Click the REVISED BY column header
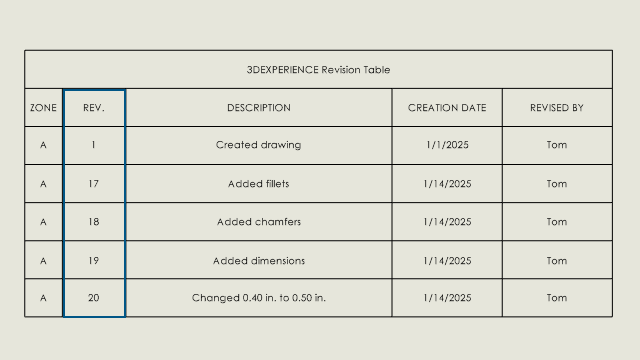Viewport: 640px width, 360px height. click(x=557, y=108)
